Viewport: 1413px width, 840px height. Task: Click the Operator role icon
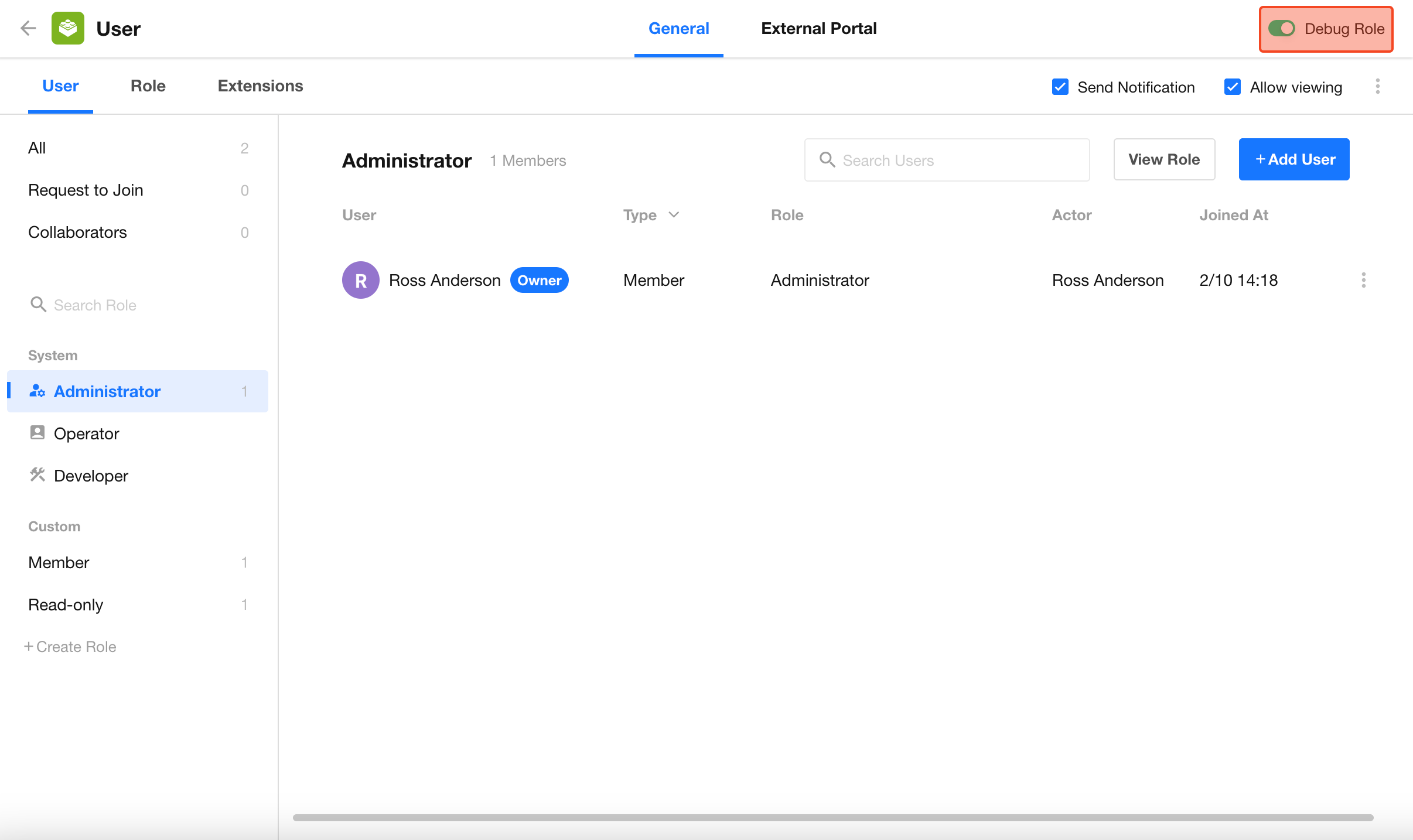(x=37, y=433)
